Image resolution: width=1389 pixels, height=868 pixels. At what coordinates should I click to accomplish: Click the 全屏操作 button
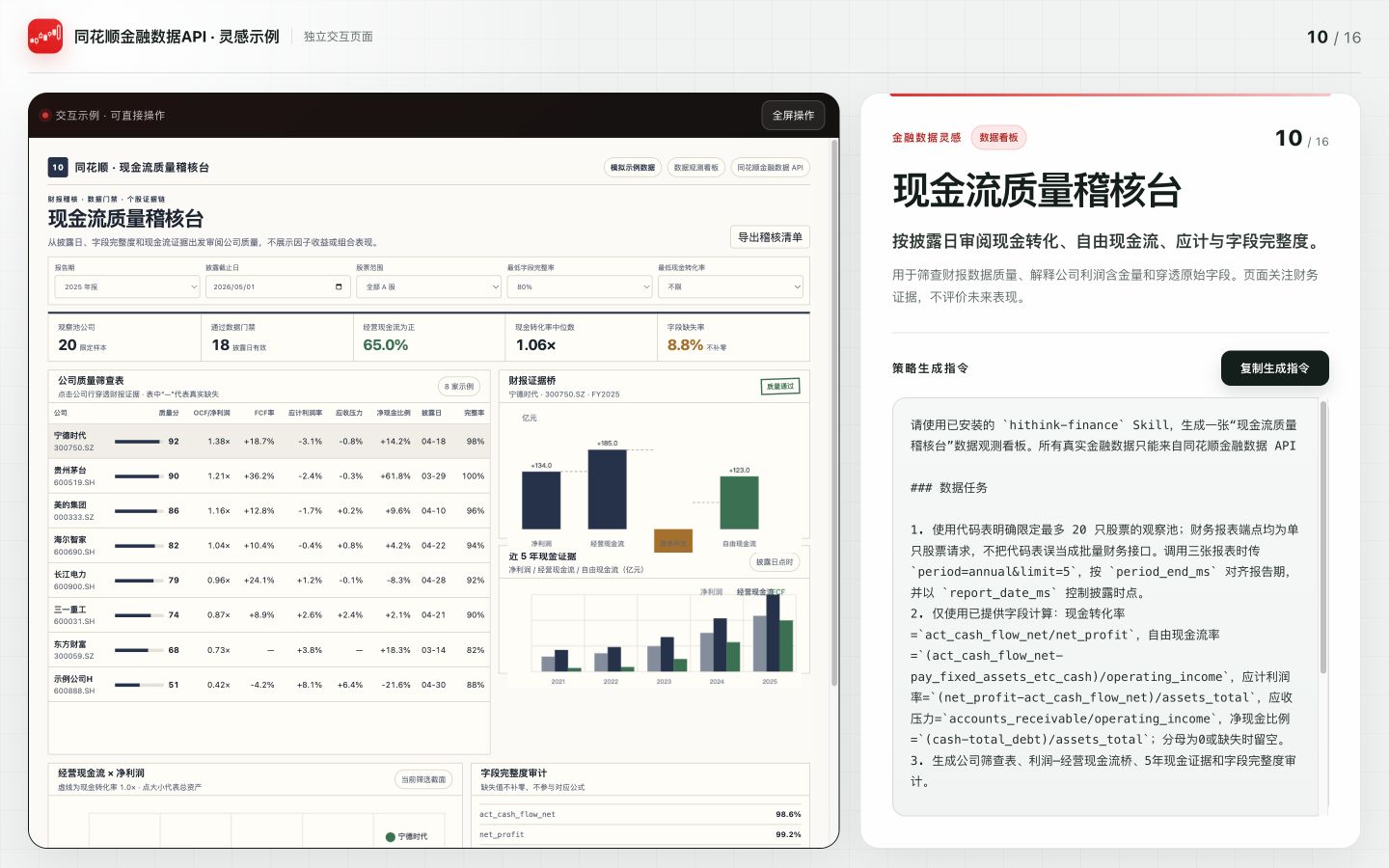(793, 115)
